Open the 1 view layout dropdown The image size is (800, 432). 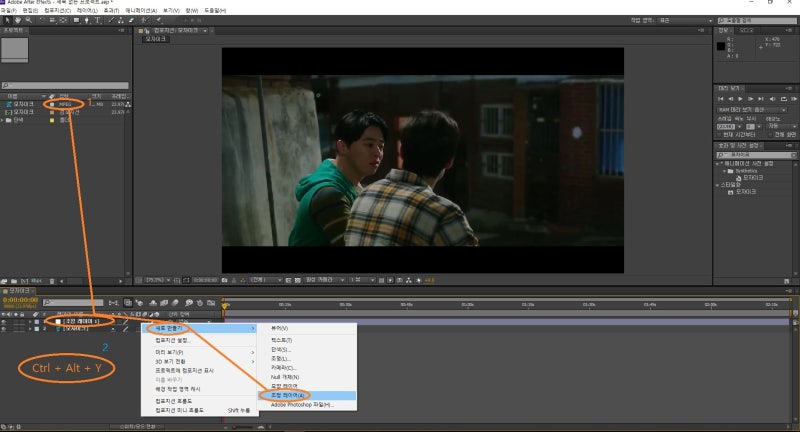coord(362,280)
